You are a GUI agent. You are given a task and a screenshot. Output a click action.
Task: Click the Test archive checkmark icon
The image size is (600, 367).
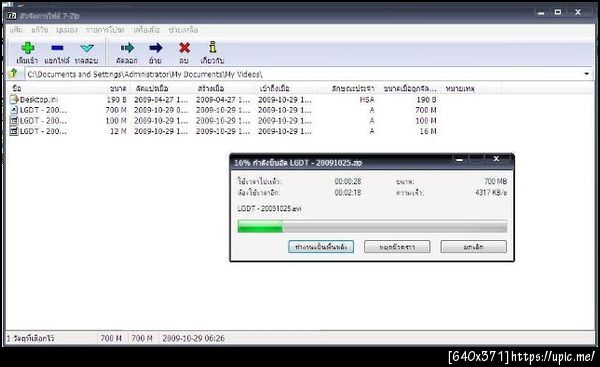[87, 48]
